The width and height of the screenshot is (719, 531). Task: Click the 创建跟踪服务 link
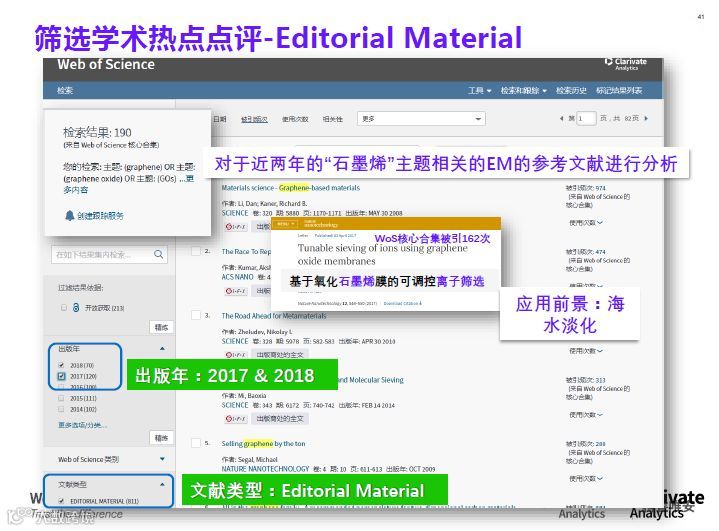click(x=100, y=216)
